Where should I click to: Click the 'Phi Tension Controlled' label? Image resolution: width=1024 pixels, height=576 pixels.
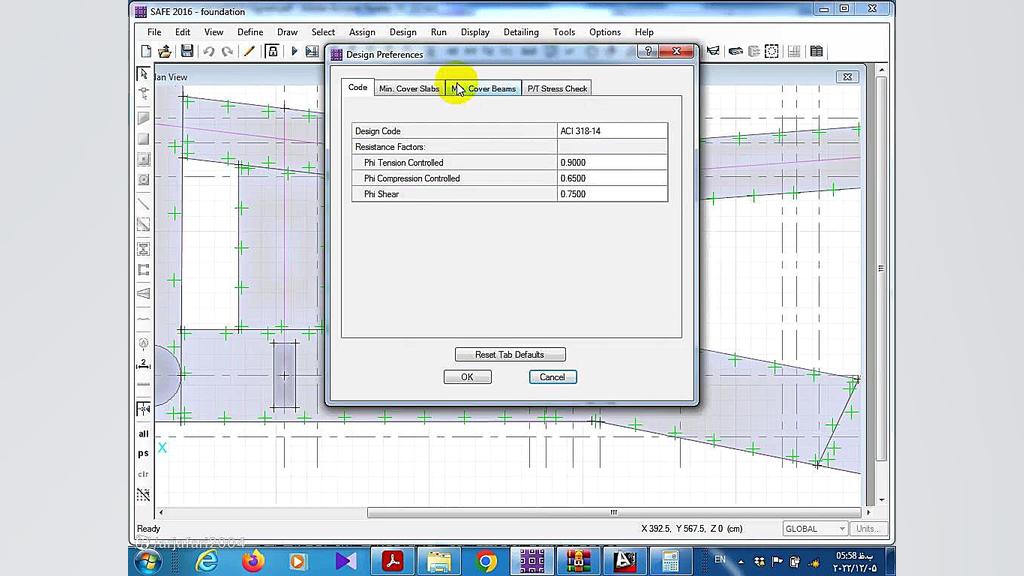coord(404,163)
